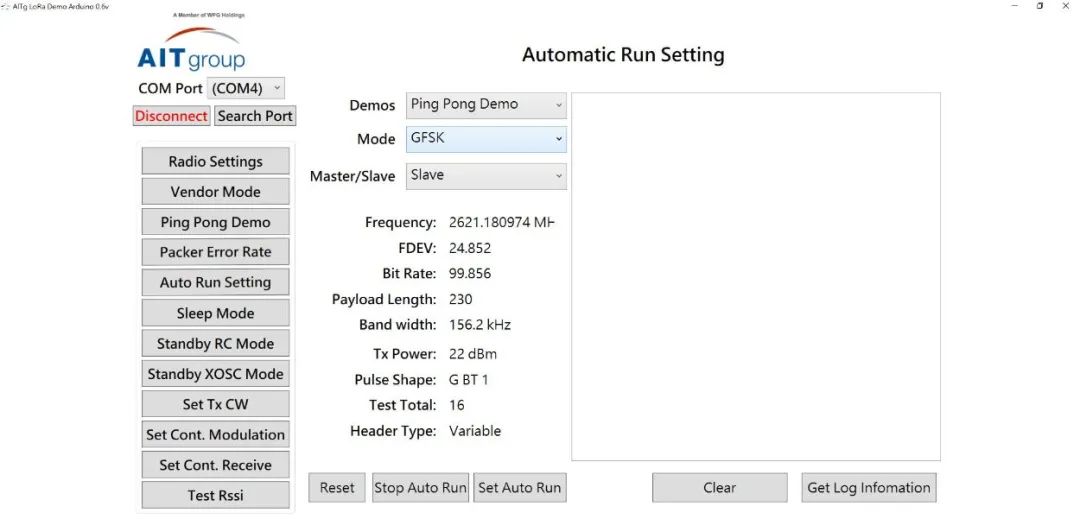Image resolution: width=1080 pixels, height=519 pixels.
Task: Click the app icon in title bar
Action: click(6, 6)
